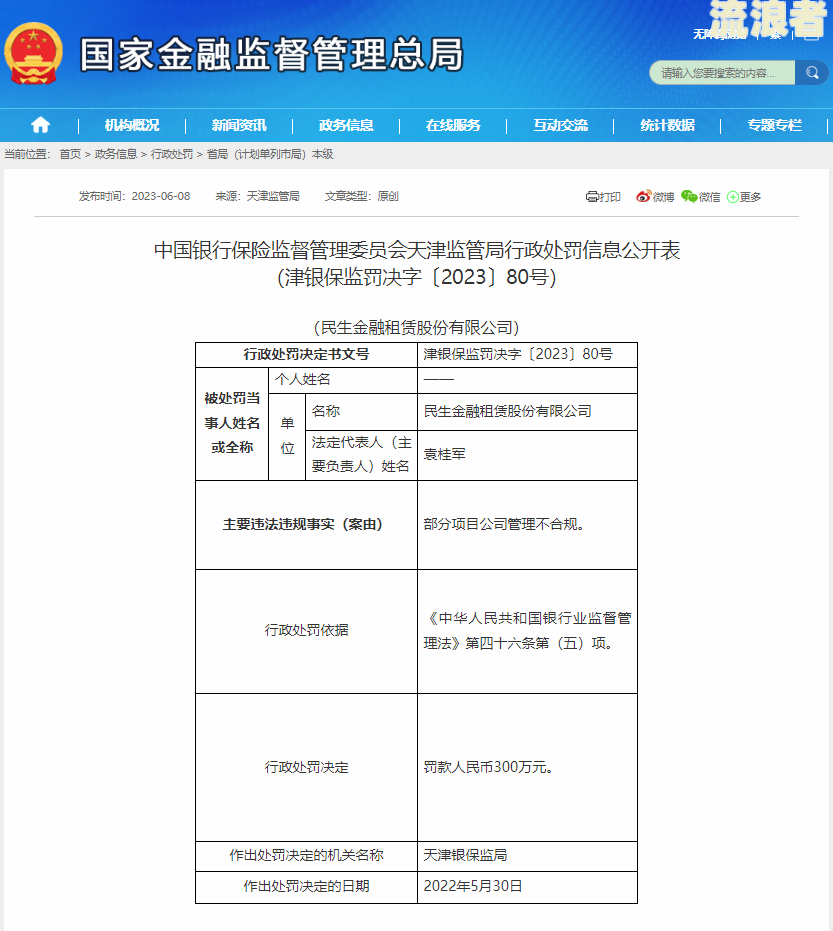Click the 作出处罚决定的机关名称 cell
This screenshot has width=833, height=931.
click(306, 856)
